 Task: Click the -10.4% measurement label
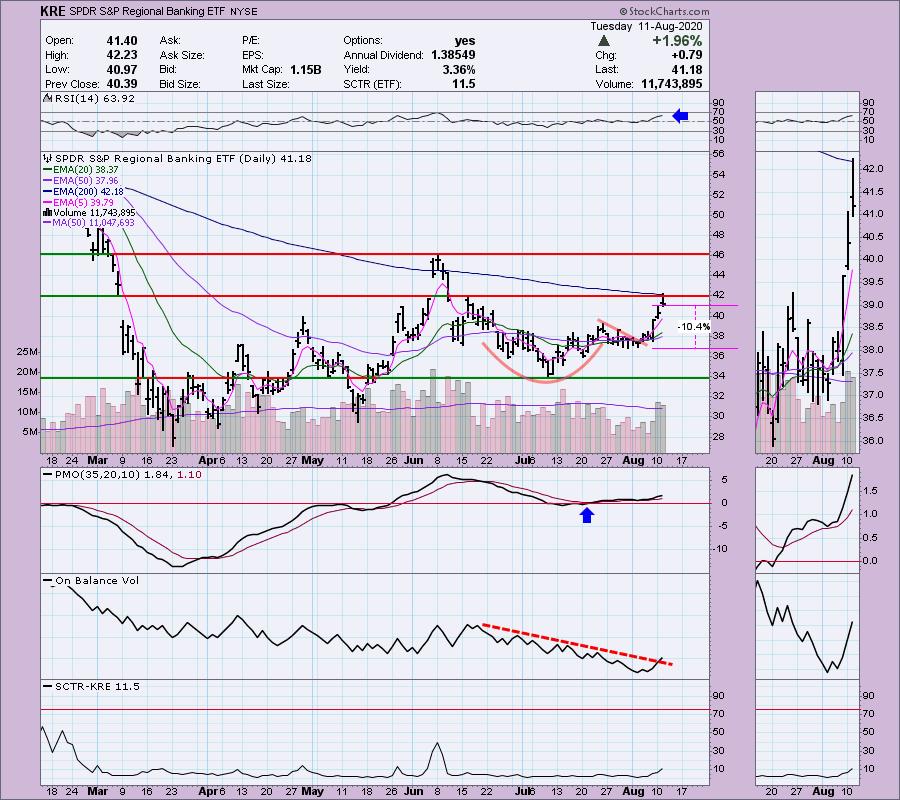(x=693, y=327)
